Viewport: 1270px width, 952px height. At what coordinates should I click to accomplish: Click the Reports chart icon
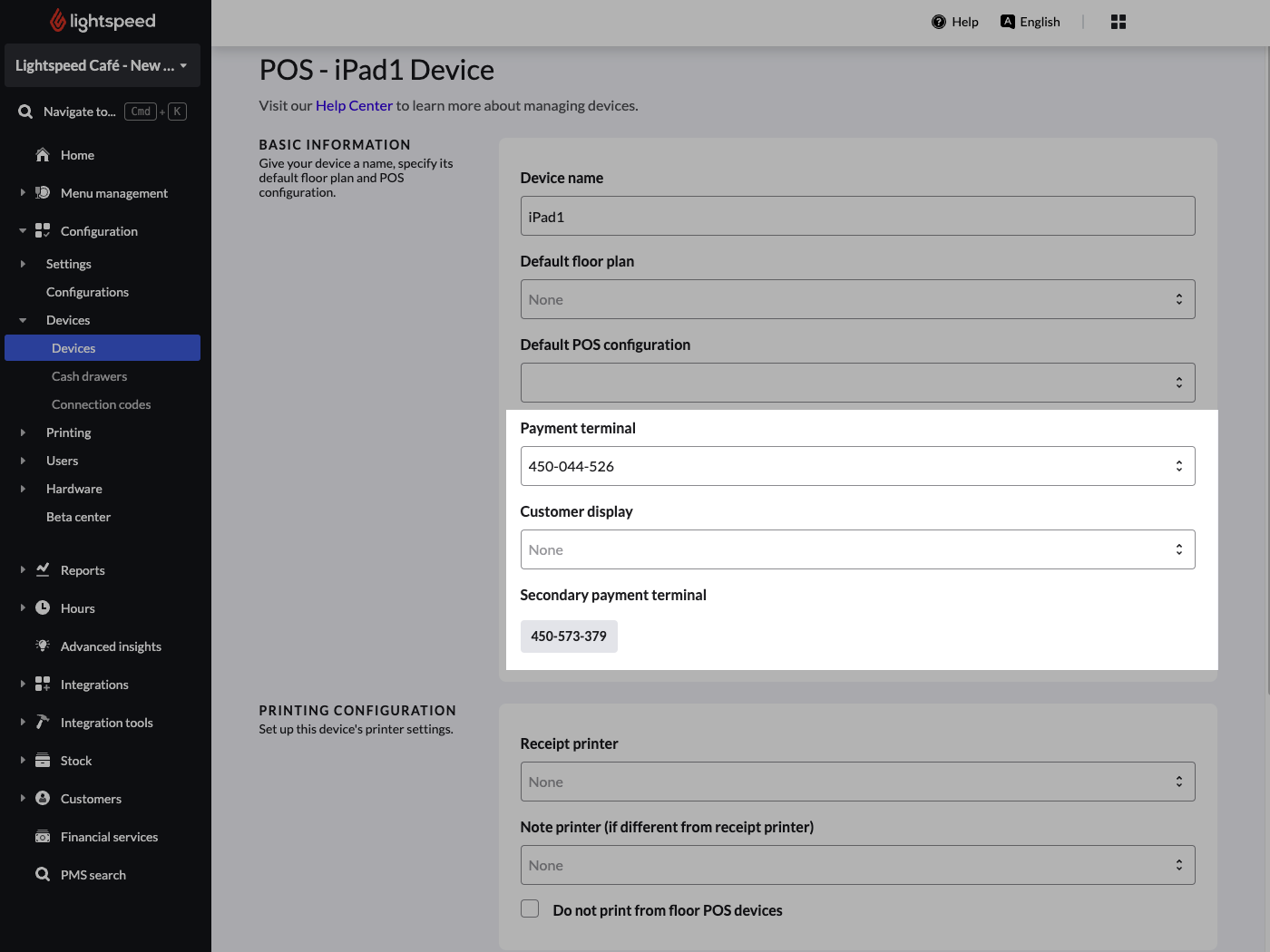pyautogui.click(x=43, y=569)
